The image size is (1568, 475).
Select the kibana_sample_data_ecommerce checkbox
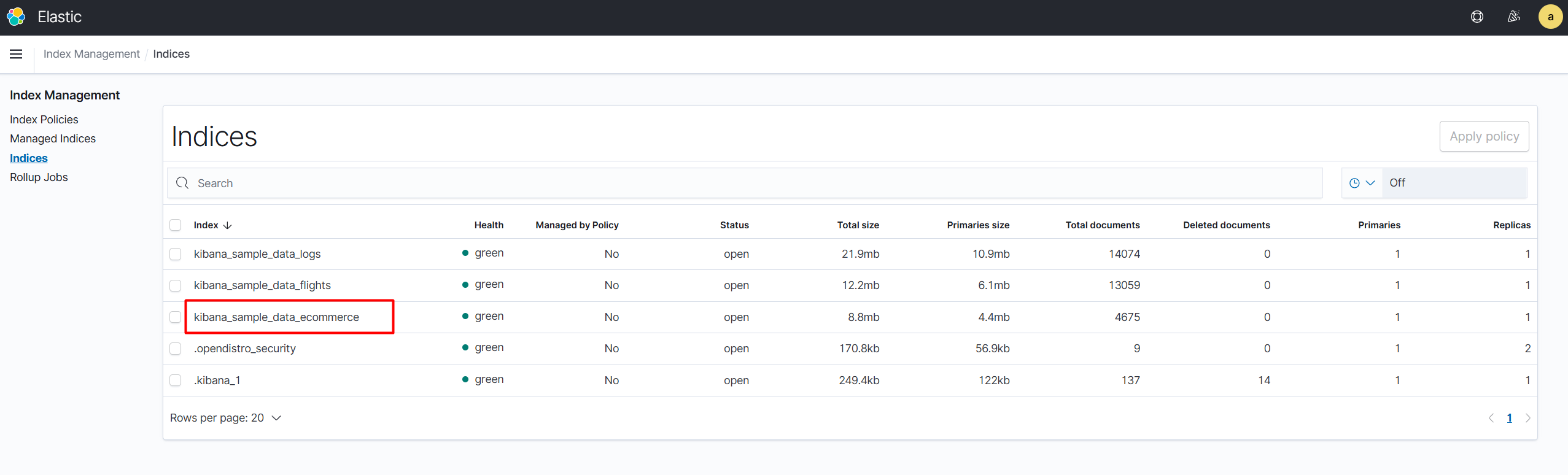coord(176,317)
